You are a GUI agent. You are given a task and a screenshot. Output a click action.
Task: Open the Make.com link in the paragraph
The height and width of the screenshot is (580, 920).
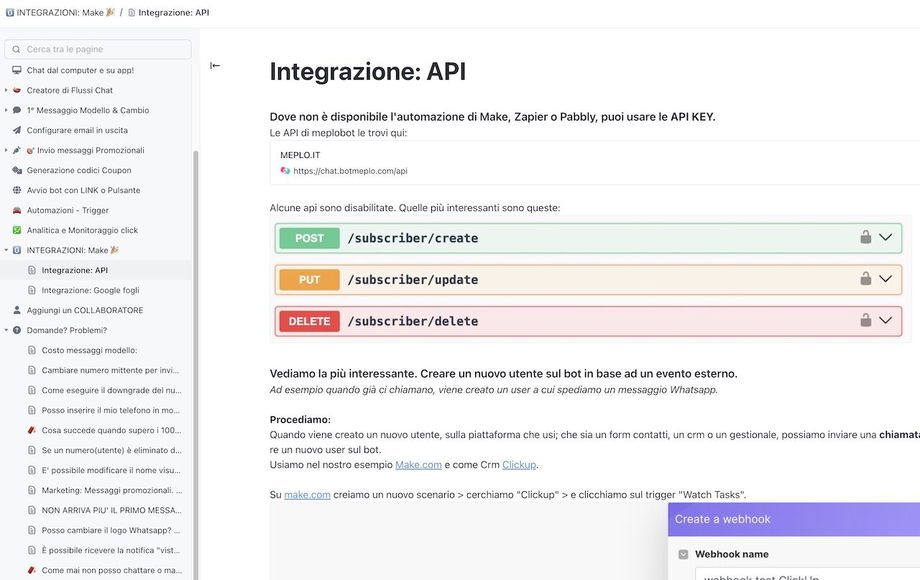(418, 465)
